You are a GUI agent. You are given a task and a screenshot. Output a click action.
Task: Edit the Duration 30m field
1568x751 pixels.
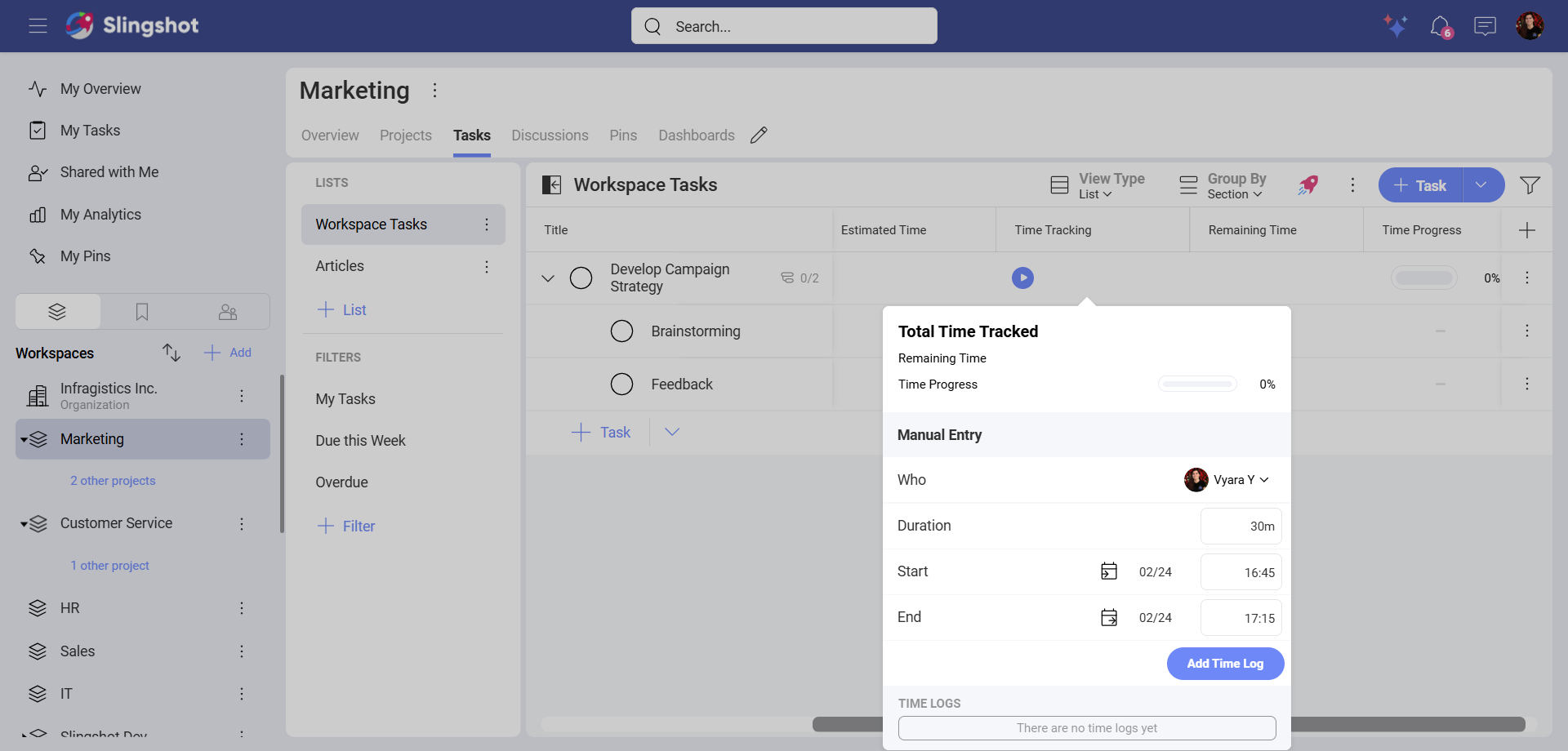pyautogui.click(x=1241, y=527)
